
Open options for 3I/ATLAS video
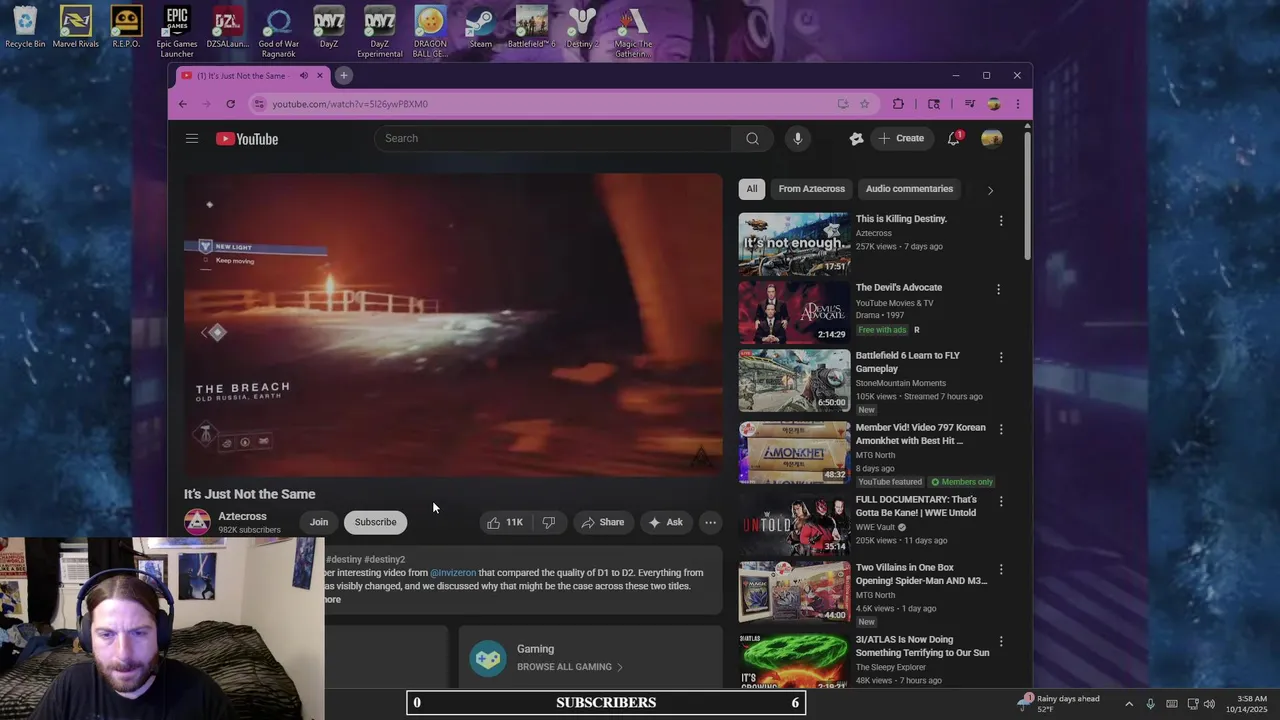coord(1000,641)
